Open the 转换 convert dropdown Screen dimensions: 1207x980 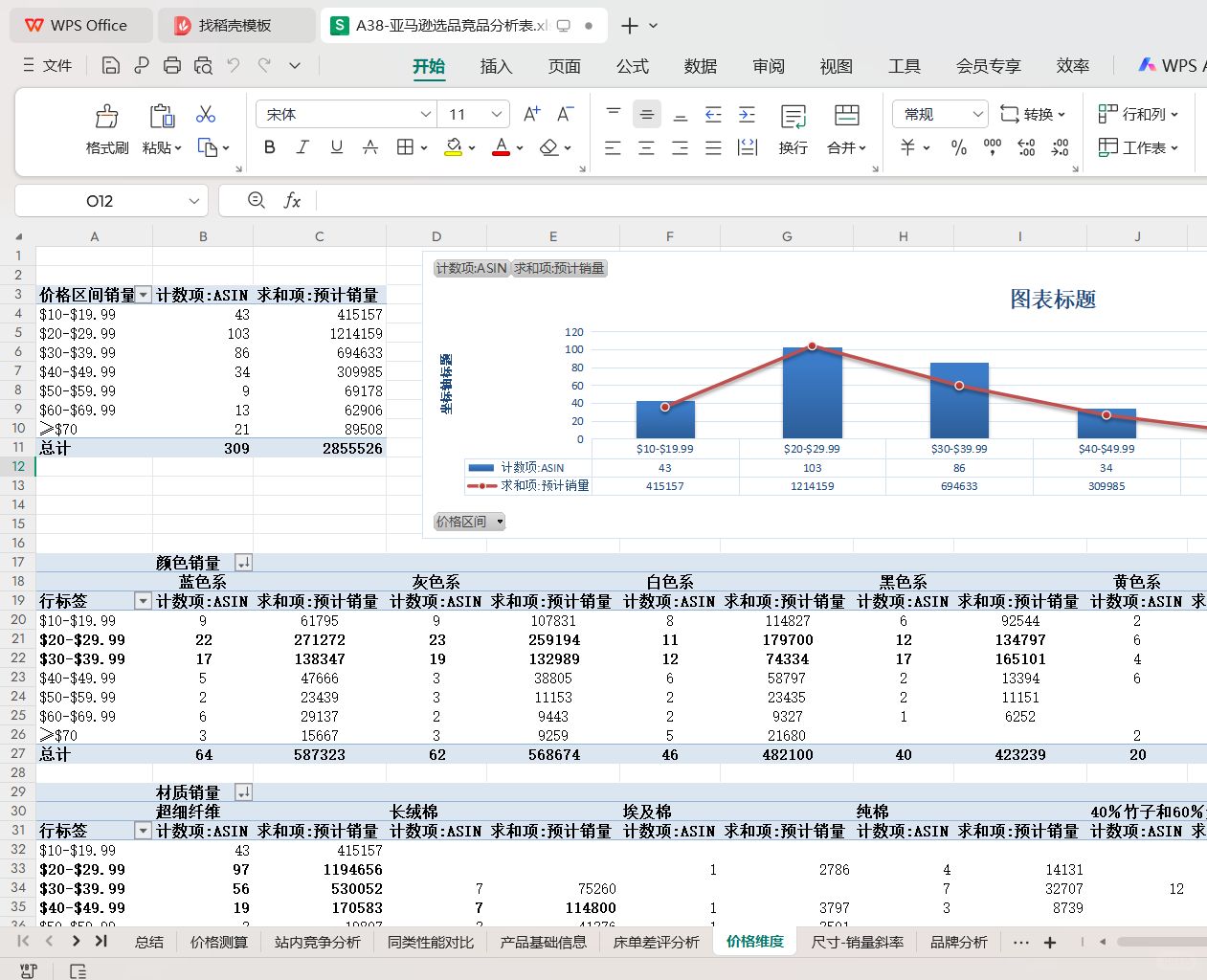pyautogui.click(x=1033, y=115)
